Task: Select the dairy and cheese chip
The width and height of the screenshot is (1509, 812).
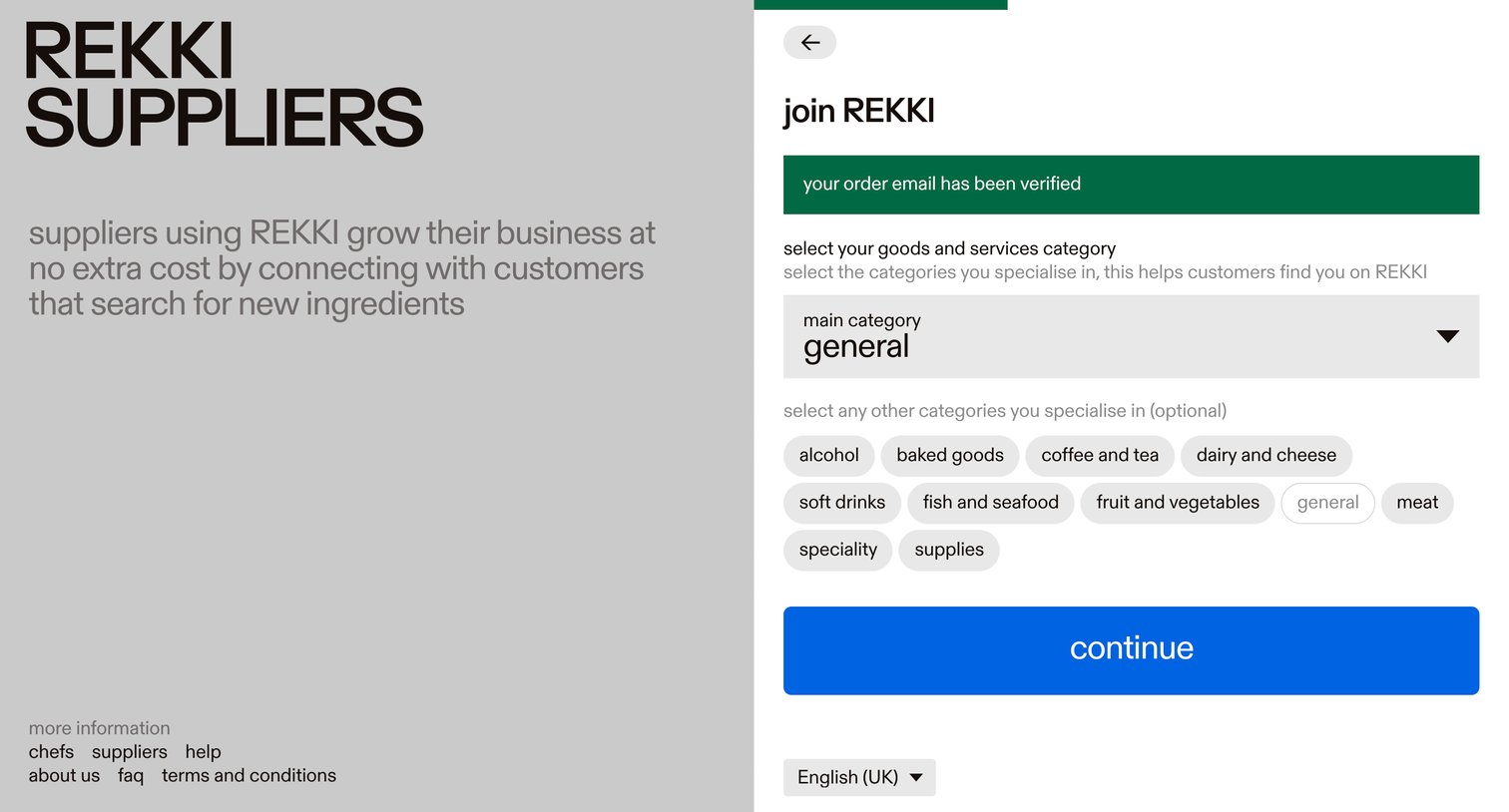Action: pyautogui.click(x=1265, y=456)
